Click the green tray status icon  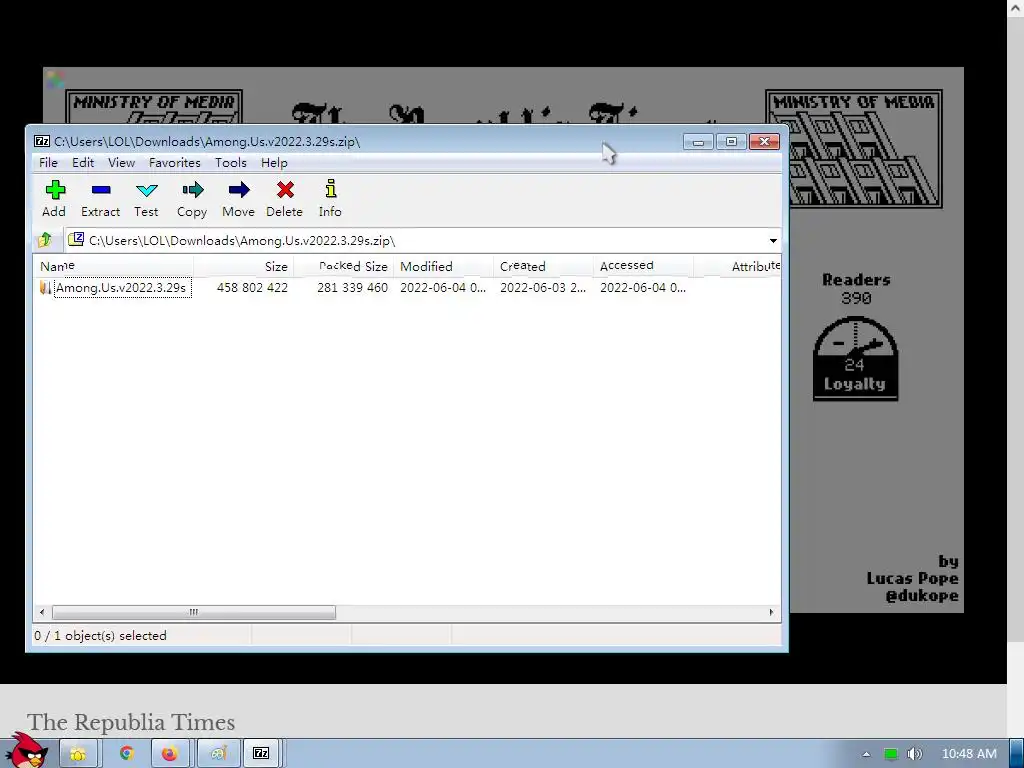891,754
